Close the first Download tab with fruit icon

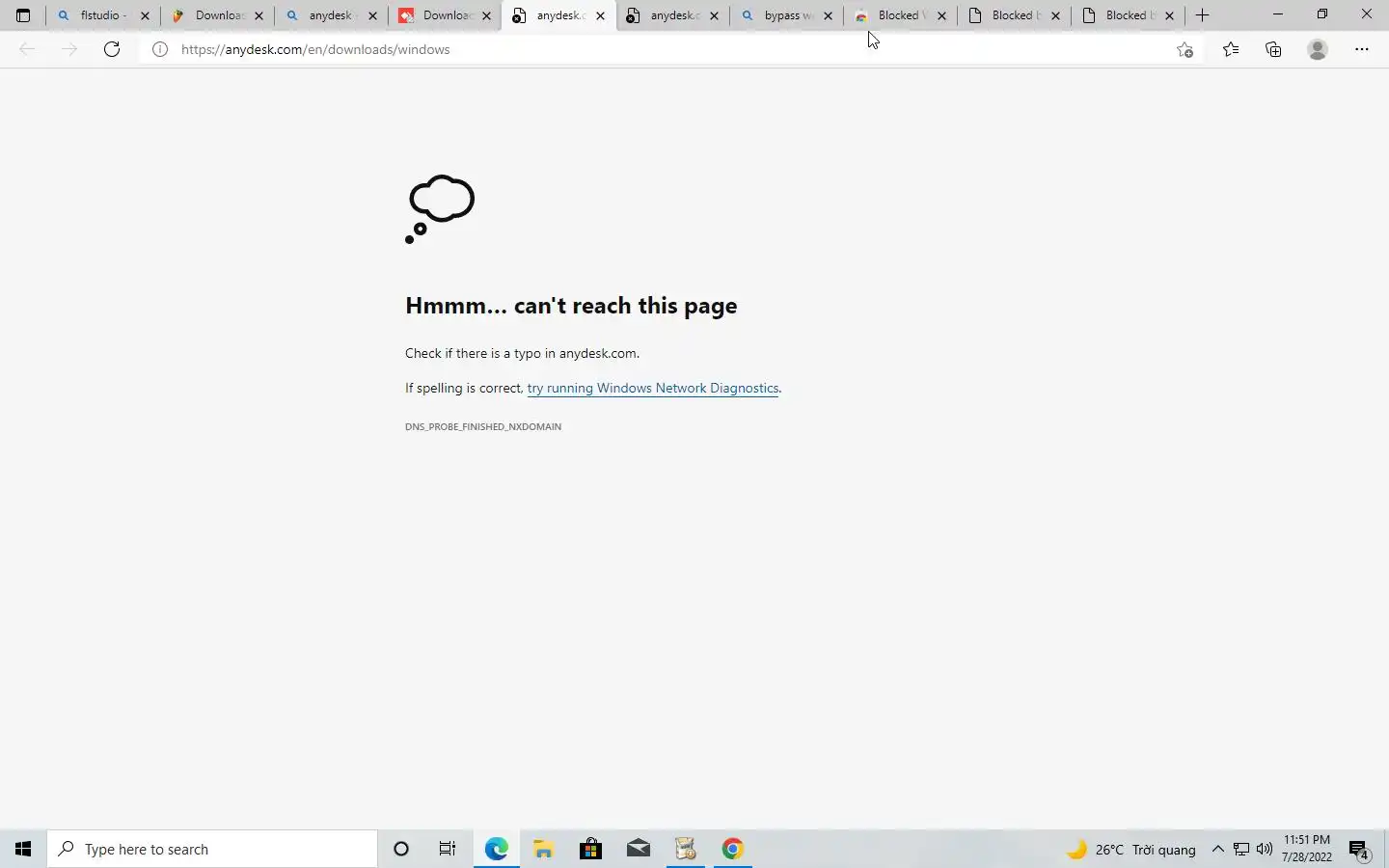(x=259, y=15)
